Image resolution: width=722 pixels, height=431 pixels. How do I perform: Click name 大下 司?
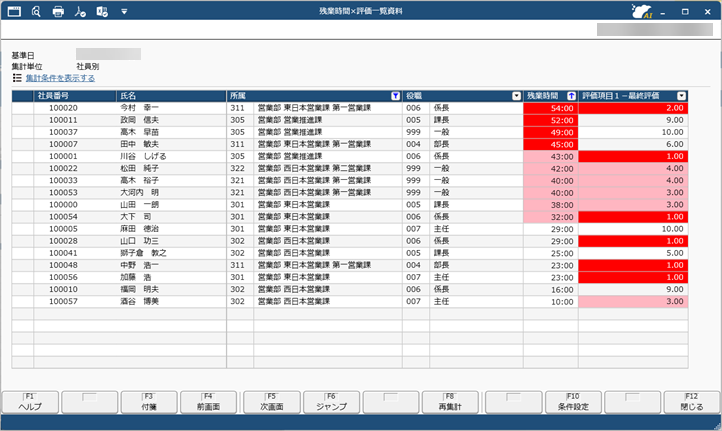coord(136,217)
